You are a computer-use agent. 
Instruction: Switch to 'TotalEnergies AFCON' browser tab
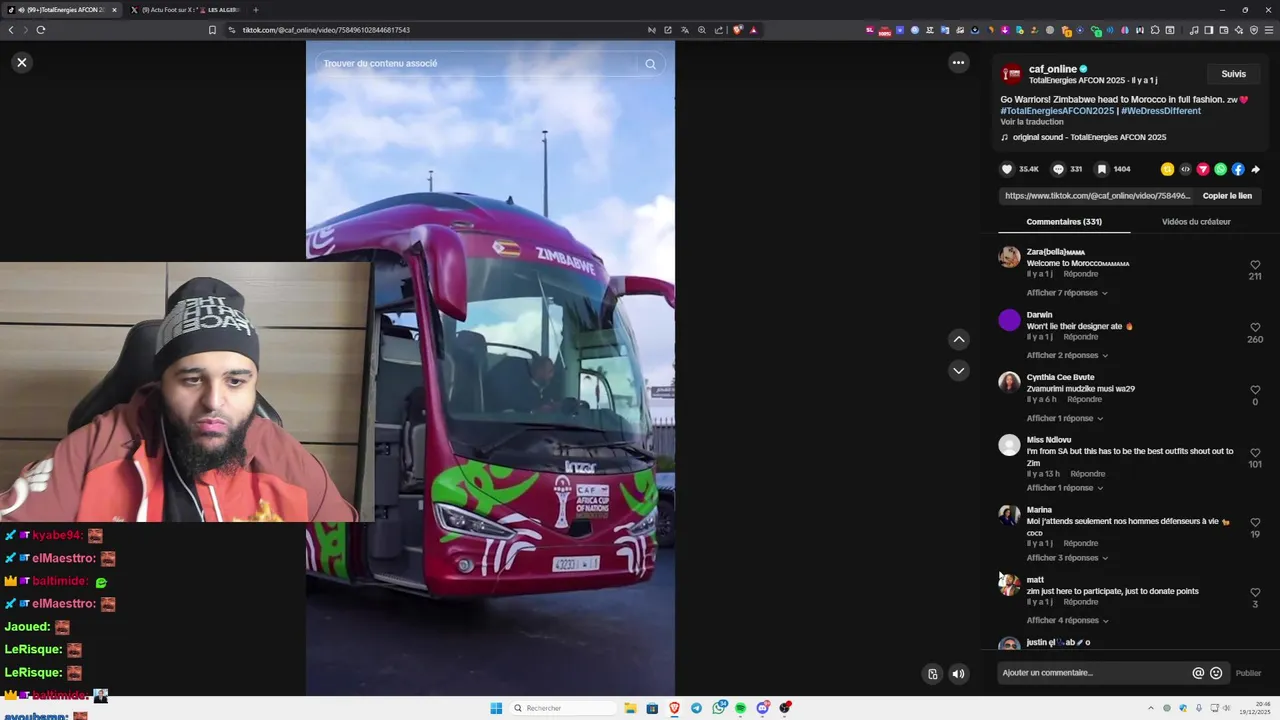[x=62, y=10]
